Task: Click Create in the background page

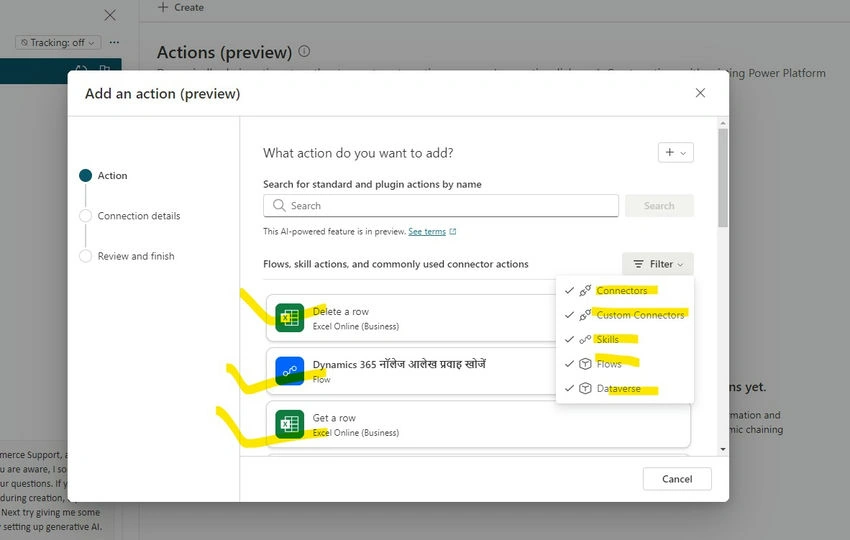Action: coord(181,8)
